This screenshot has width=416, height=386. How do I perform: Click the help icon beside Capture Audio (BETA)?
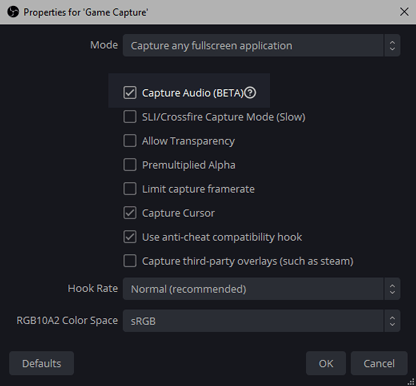[250, 93]
